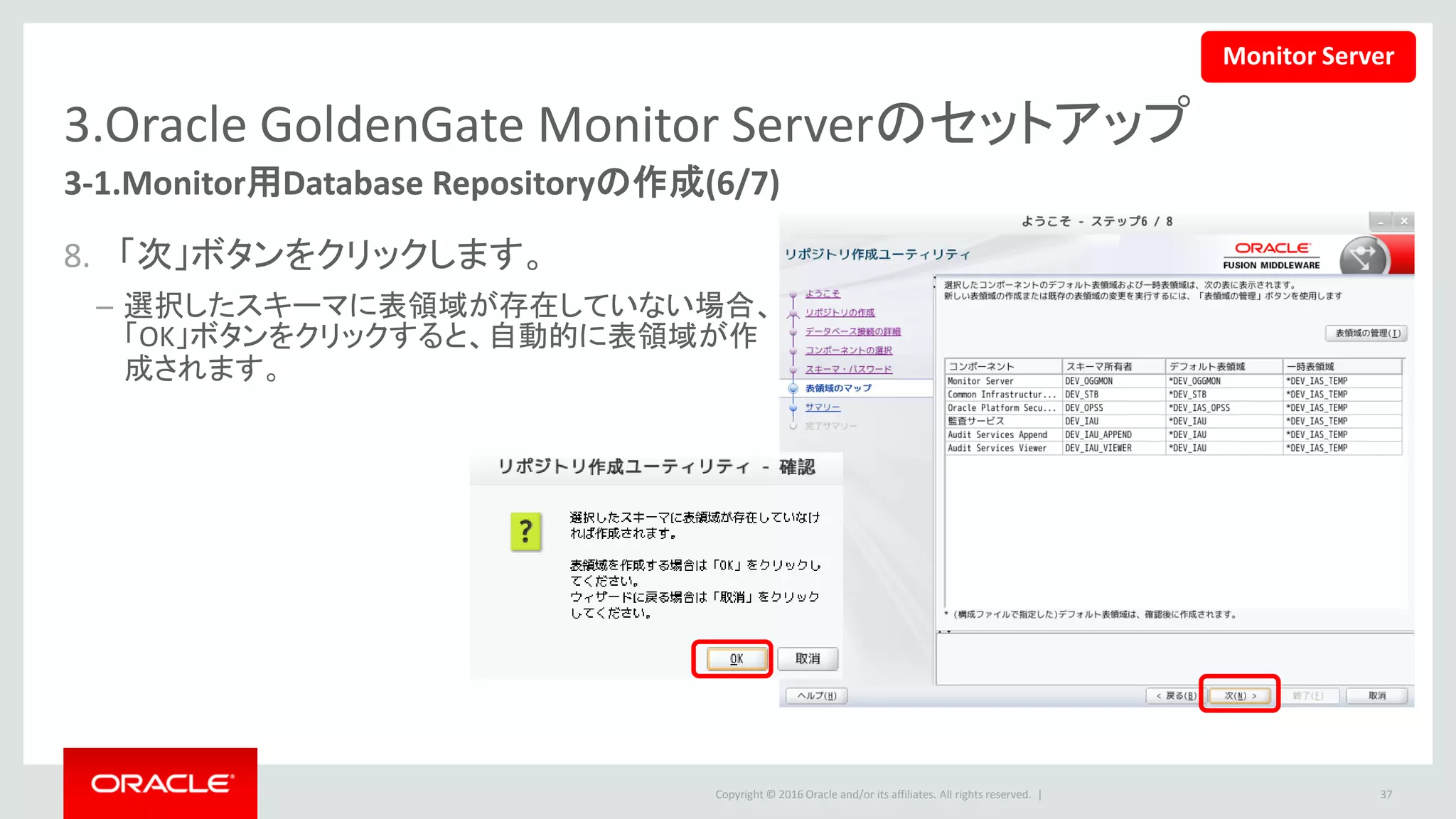The height and width of the screenshot is (819, 1456).
Task: Click the 次(N) > next button
Action: point(1240,695)
